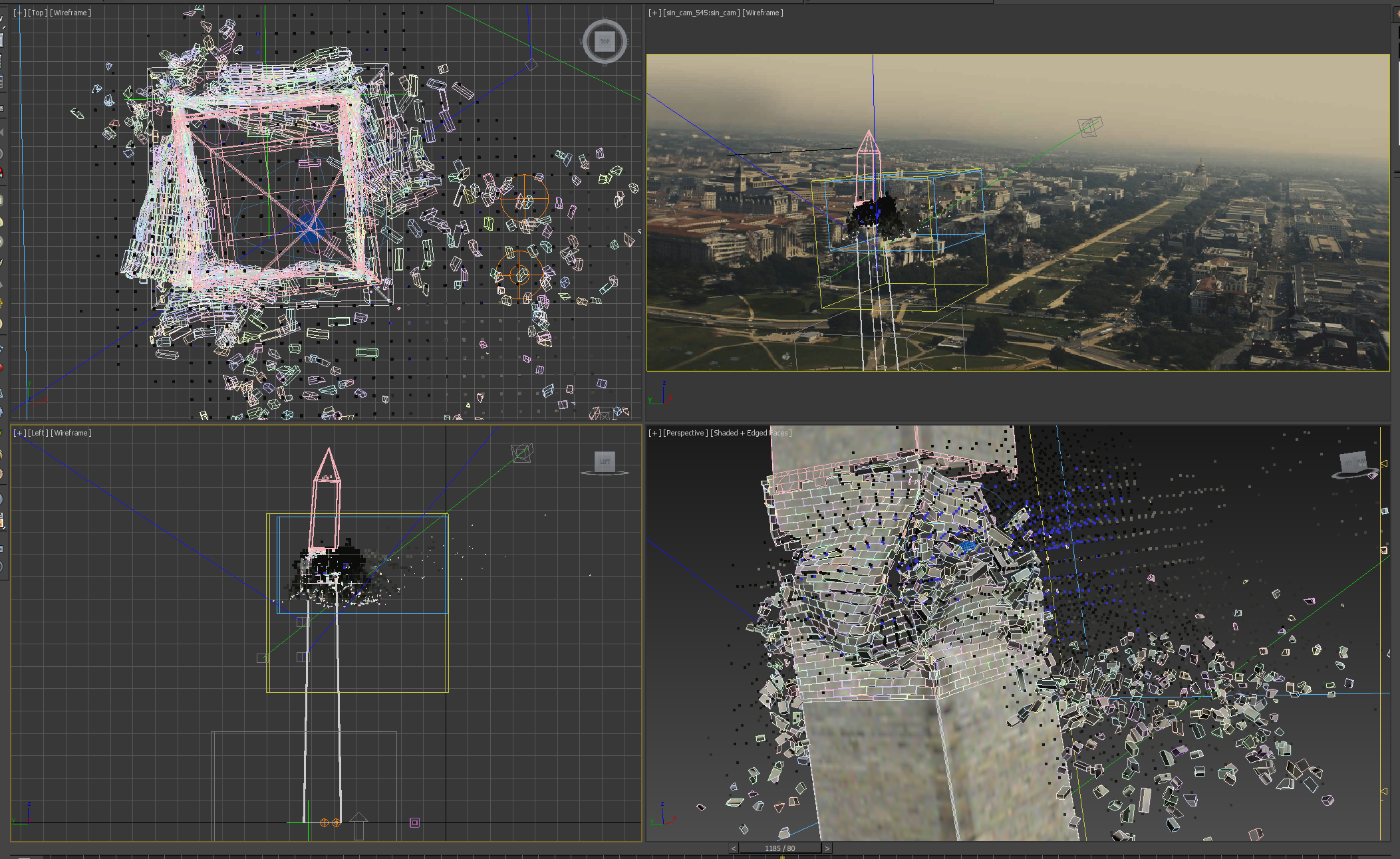
Task: Click the ViewCube LEFT face in the Left viewport
Action: 605,461
